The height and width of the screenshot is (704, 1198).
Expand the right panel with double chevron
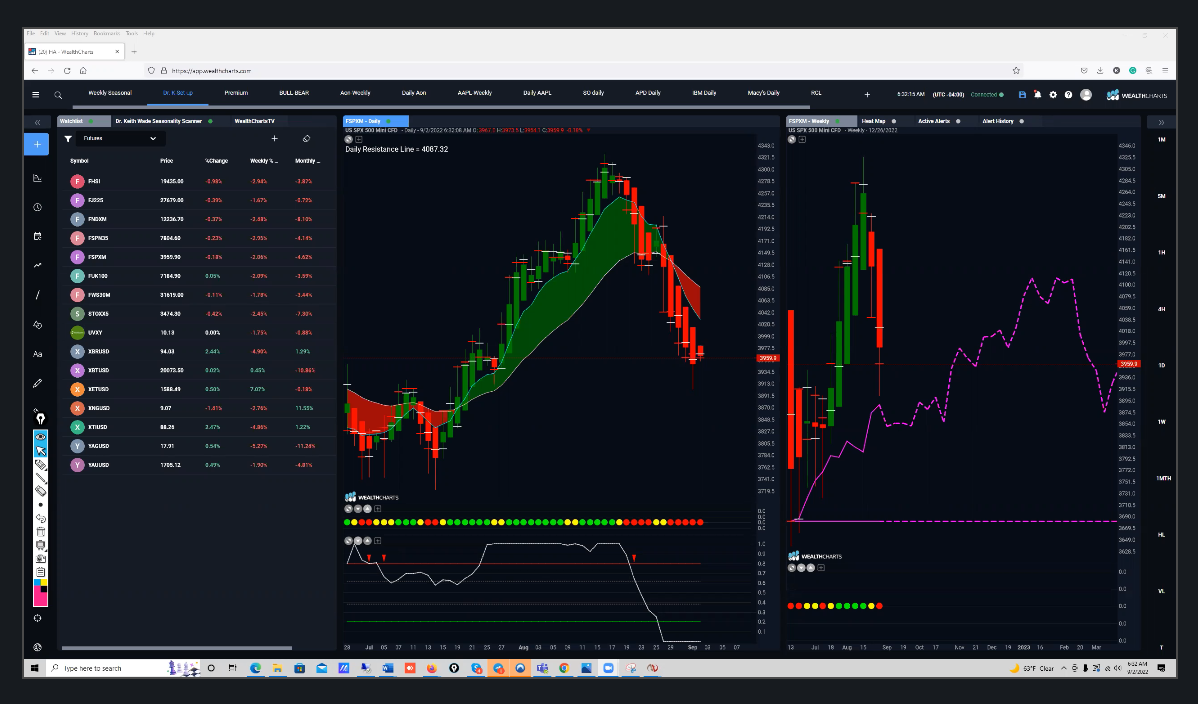[x=1161, y=122]
